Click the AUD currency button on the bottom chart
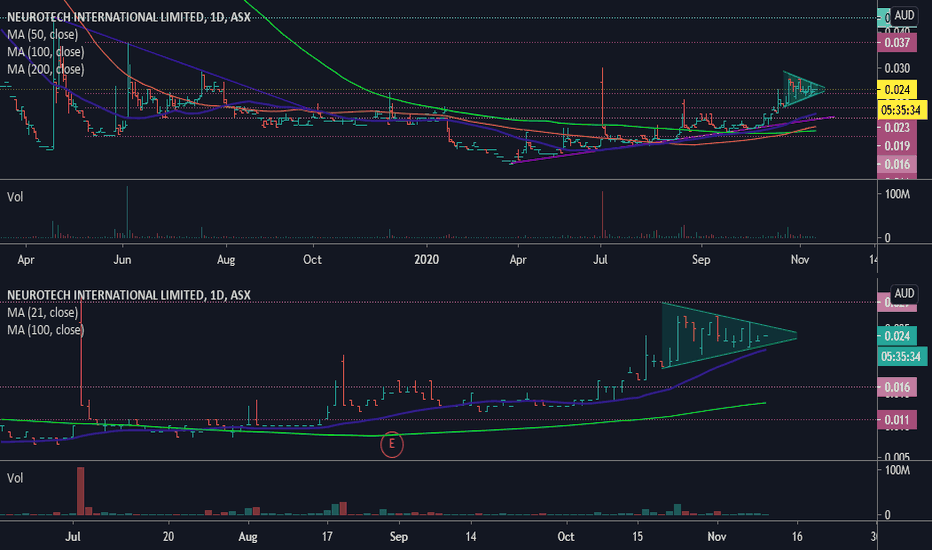 pyautogui.click(x=904, y=293)
